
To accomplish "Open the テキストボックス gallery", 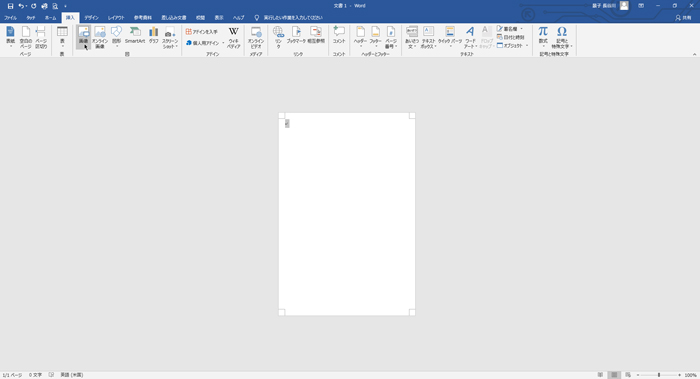I will point(428,37).
